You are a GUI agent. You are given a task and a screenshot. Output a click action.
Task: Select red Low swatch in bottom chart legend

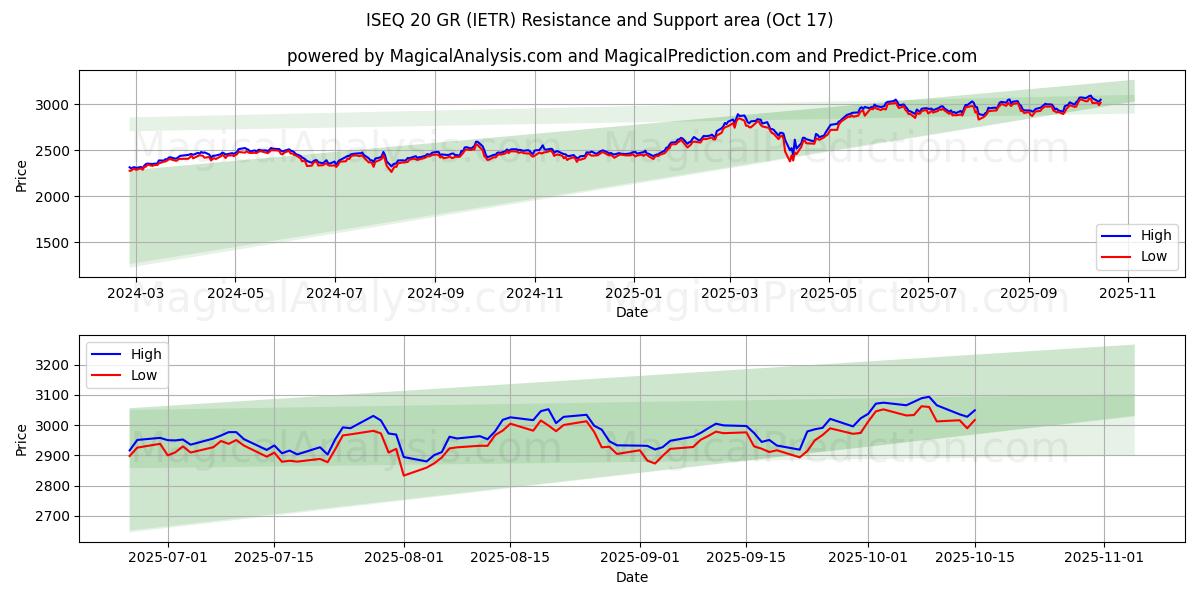106,375
